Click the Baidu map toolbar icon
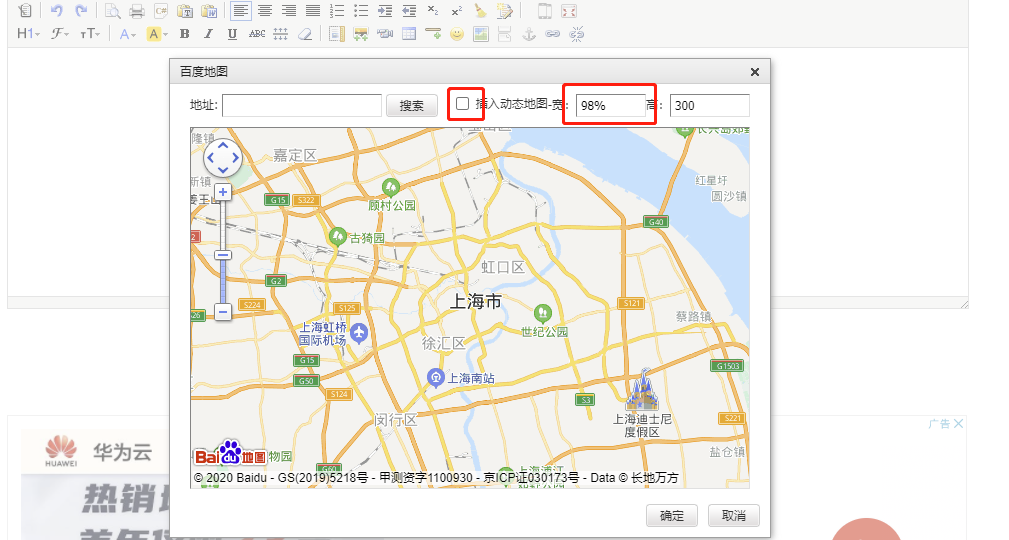The image size is (1009, 540). pos(481,34)
